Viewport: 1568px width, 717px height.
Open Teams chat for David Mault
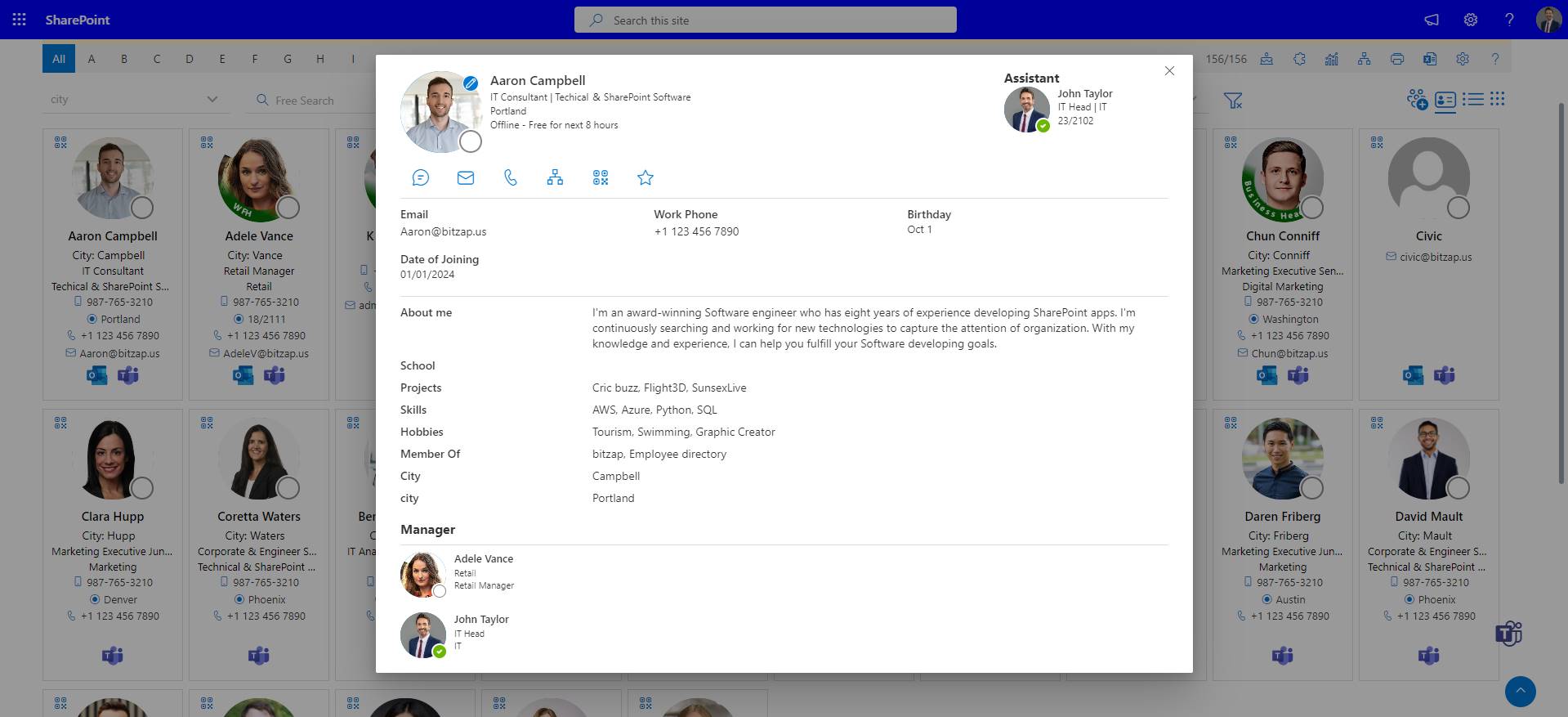[1429, 656]
